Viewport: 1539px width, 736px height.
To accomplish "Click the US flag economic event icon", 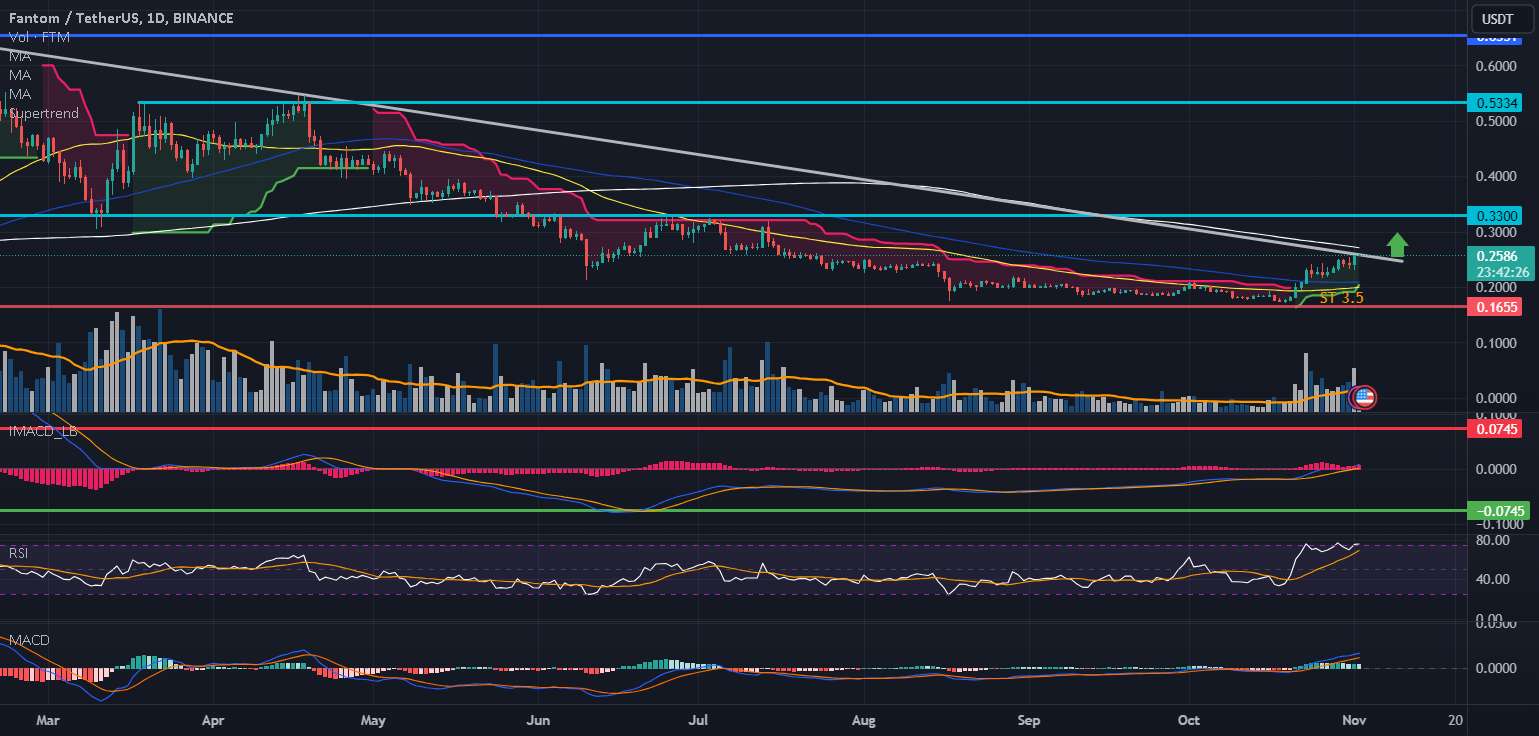I will click(1363, 398).
